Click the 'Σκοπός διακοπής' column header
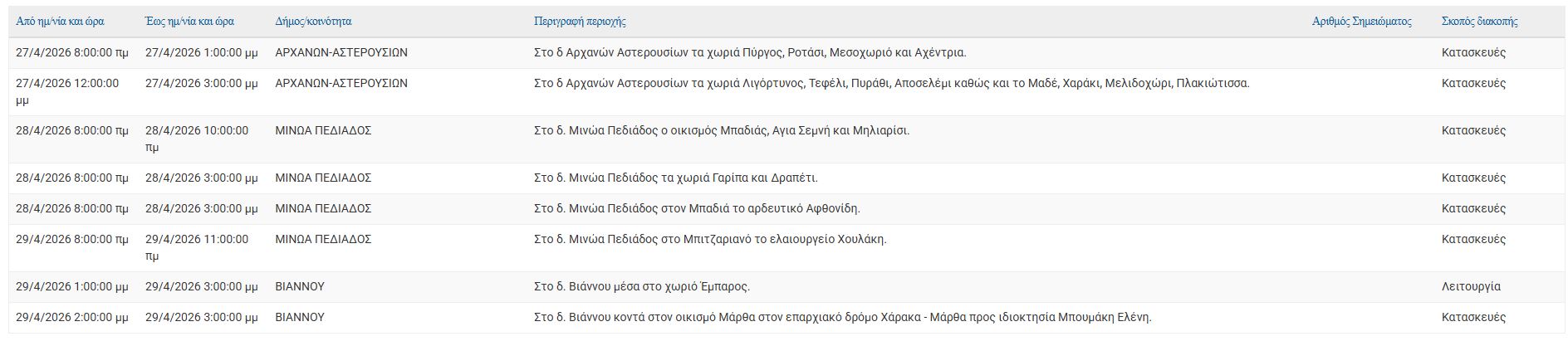The height and width of the screenshot is (346, 1568). click(x=1479, y=22)
